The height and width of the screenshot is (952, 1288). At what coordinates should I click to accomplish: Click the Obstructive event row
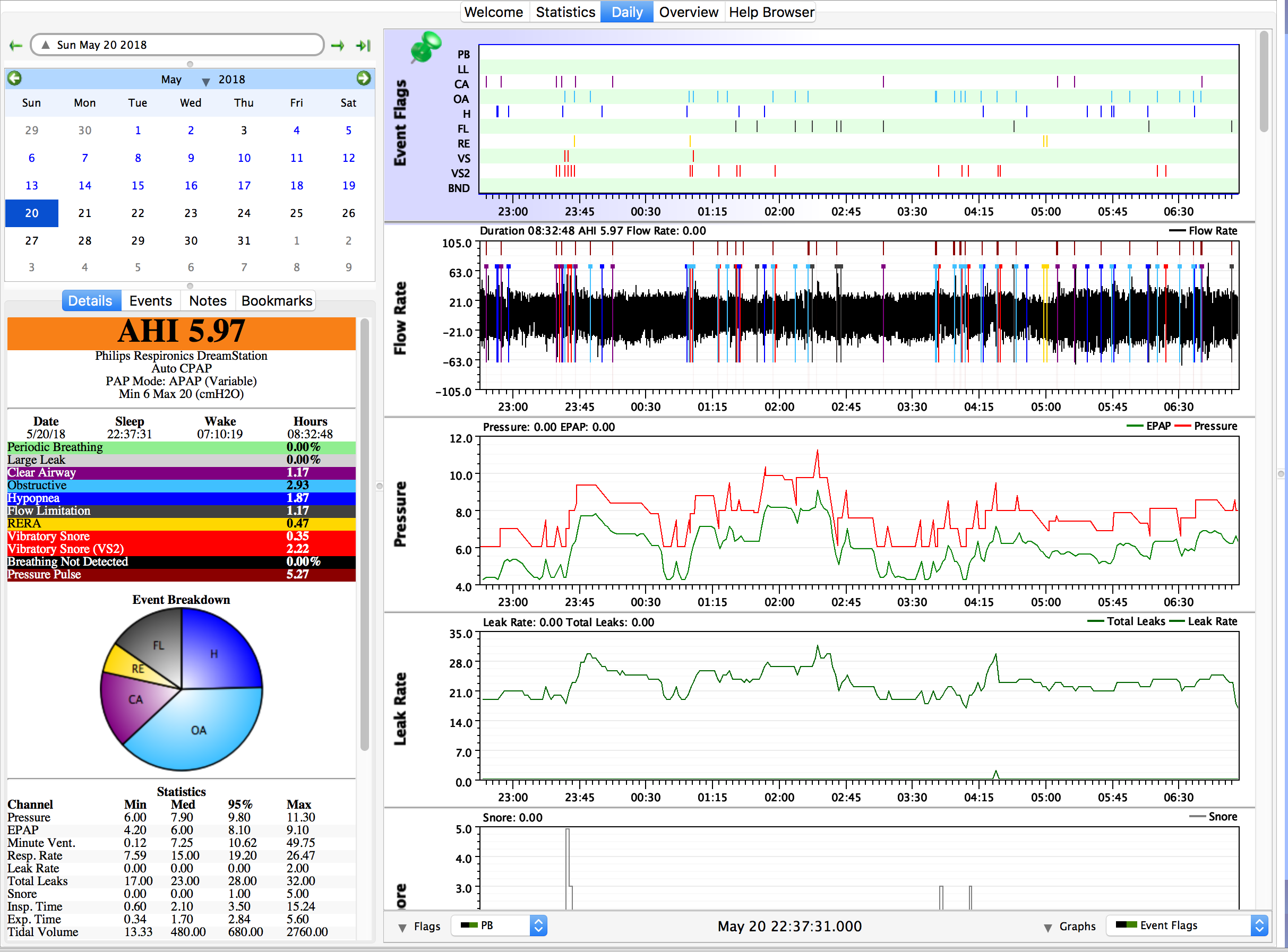tap(181, 485)
